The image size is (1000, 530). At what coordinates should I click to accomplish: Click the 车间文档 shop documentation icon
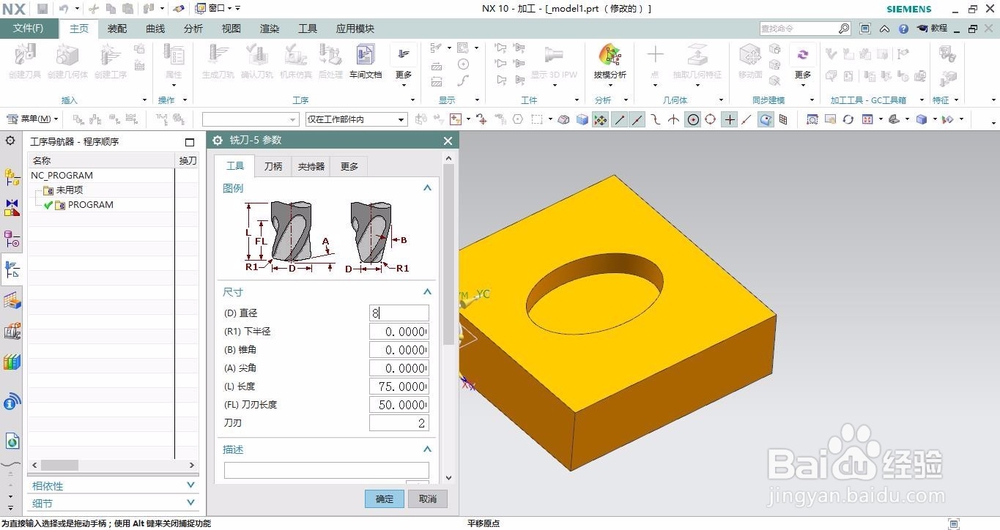pyautogui.click(x=365, y=61)
